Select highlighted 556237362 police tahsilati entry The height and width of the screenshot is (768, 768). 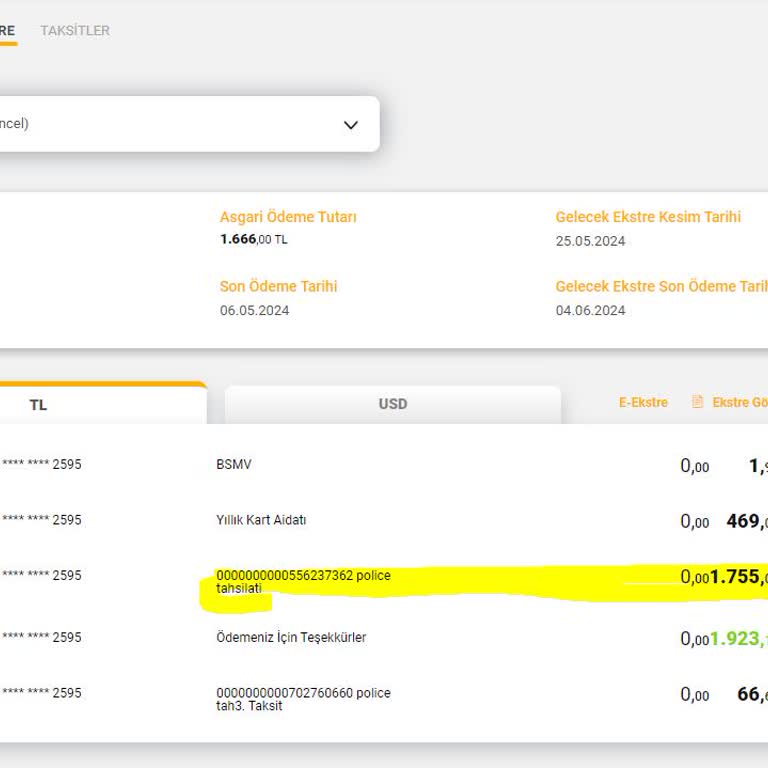pos(302,582)
